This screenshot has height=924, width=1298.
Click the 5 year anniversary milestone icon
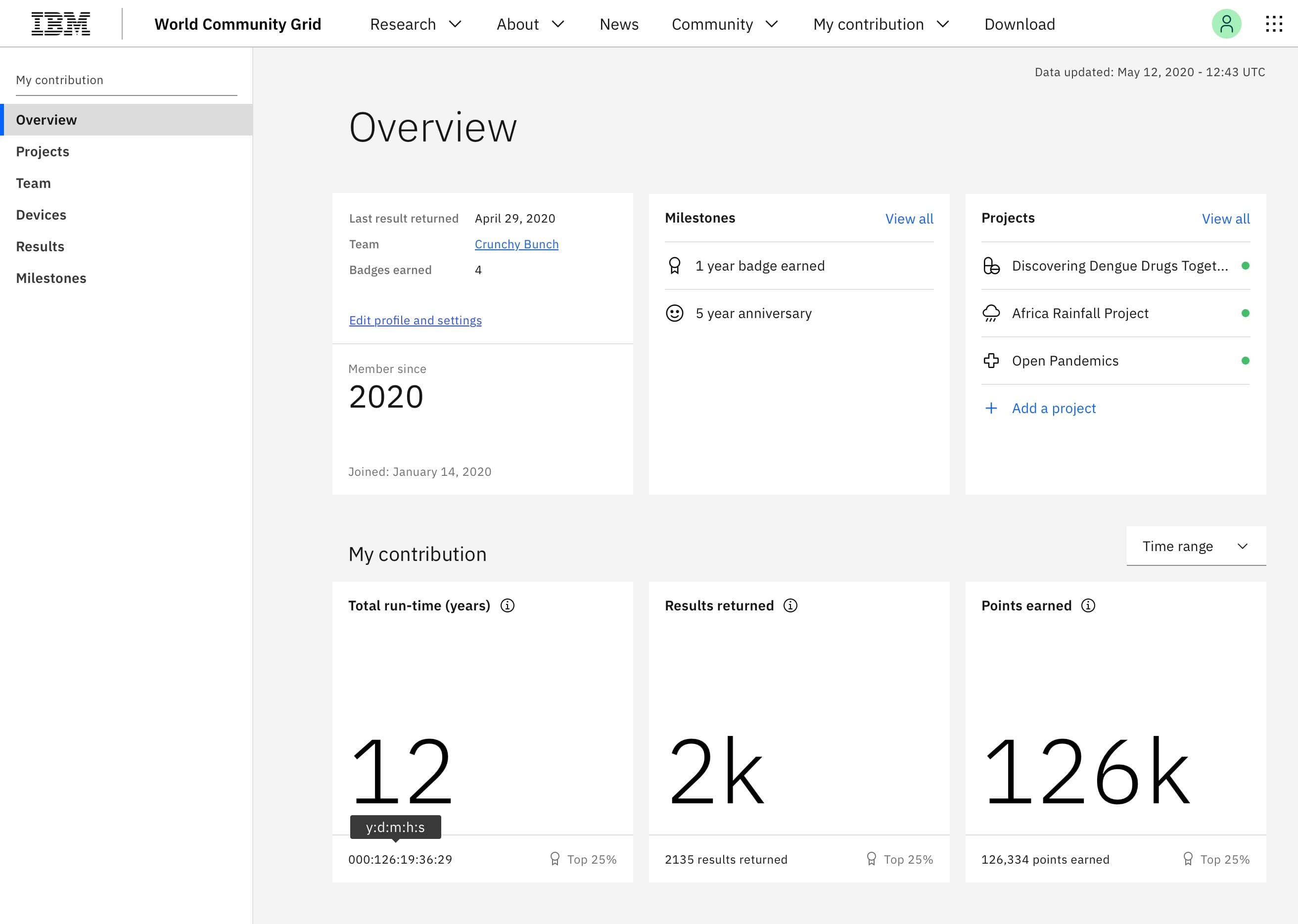coord(675,312)
